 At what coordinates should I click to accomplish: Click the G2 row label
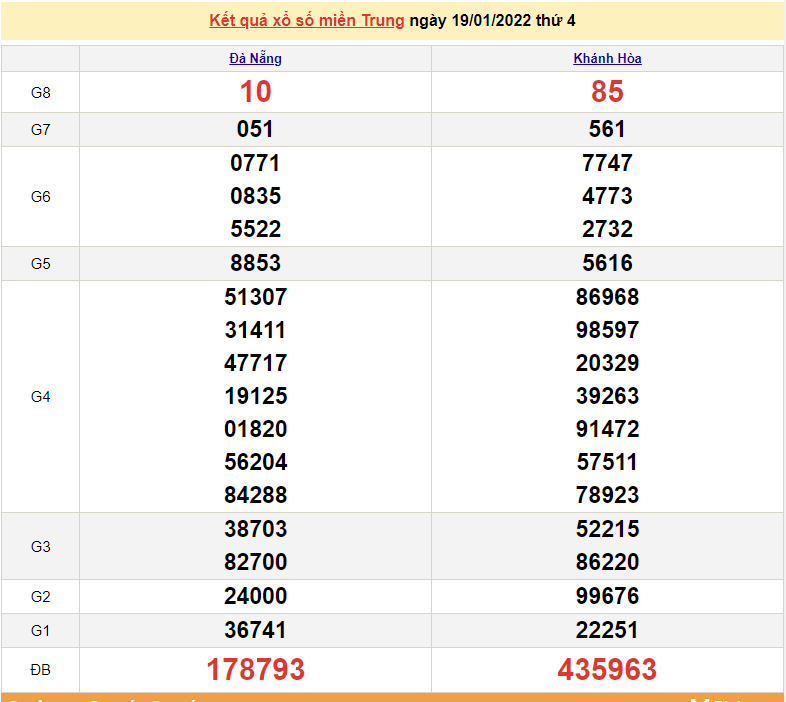pyautogui.click(x=41, y=597)
